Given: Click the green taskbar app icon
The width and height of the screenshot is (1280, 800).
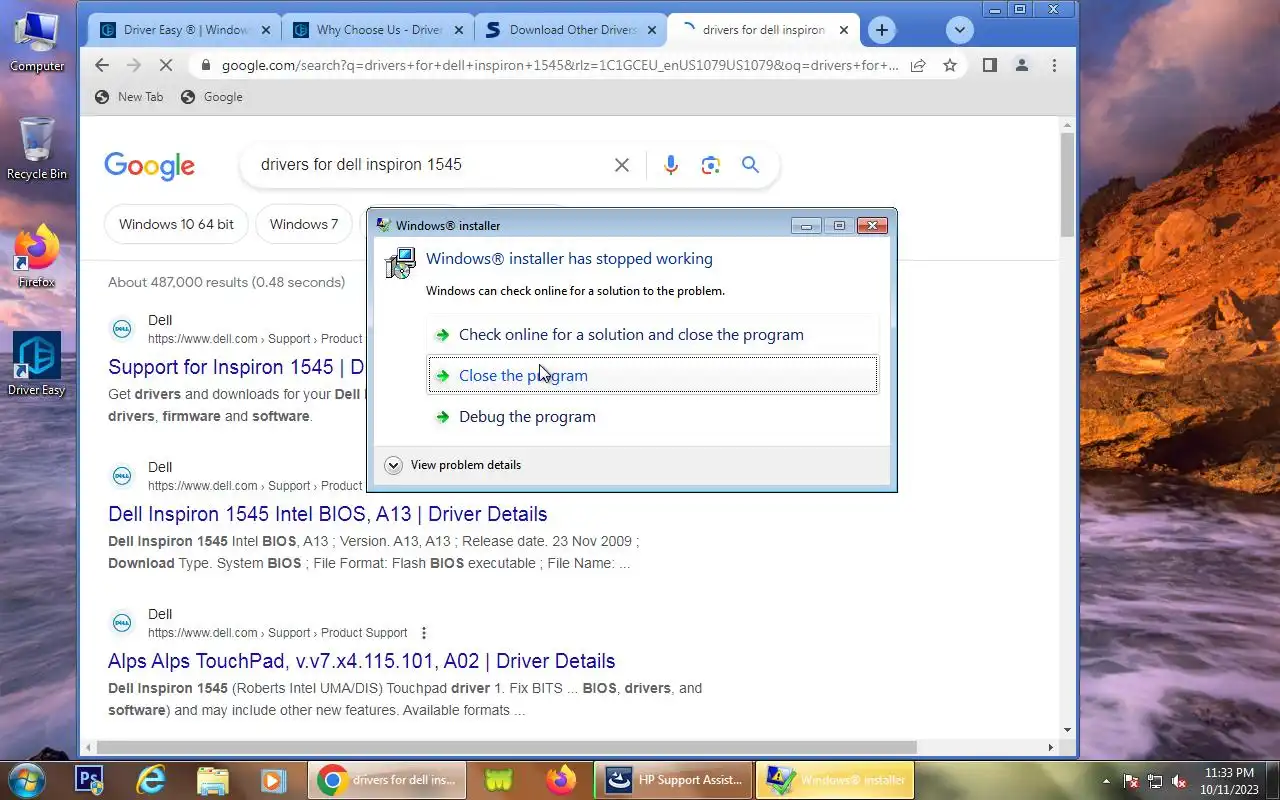Looking at the screenshot, I should click(499, 780).
